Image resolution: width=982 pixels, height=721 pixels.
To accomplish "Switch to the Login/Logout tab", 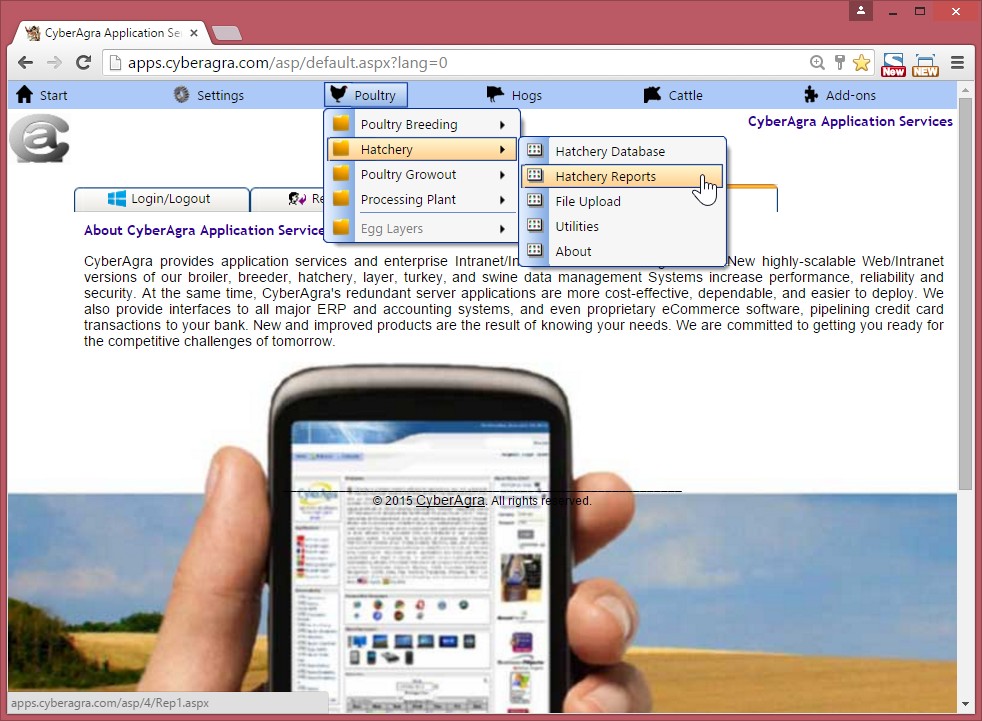I will pos(162,199).
